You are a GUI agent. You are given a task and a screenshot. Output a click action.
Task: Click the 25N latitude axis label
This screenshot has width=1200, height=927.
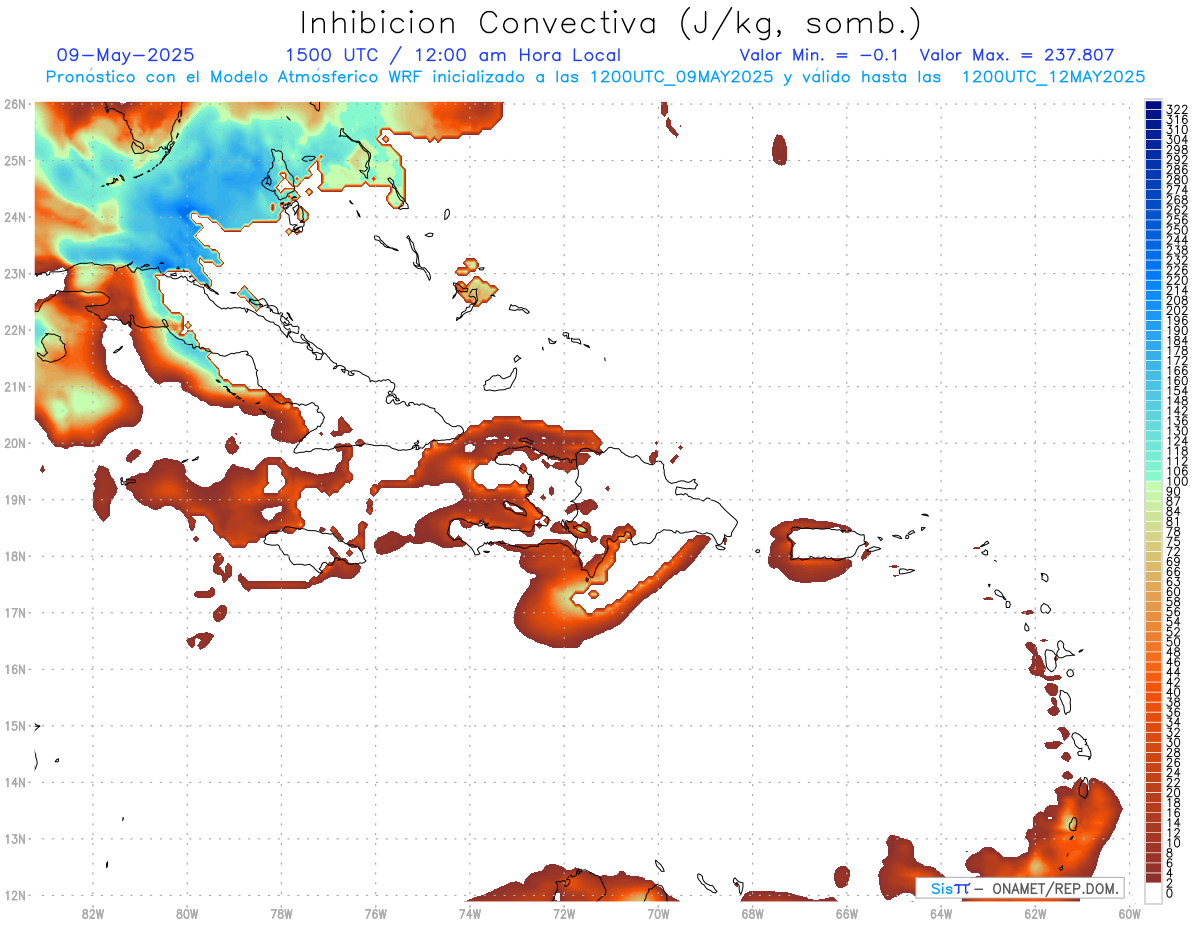pyautogui.click(x=15, y=160)
